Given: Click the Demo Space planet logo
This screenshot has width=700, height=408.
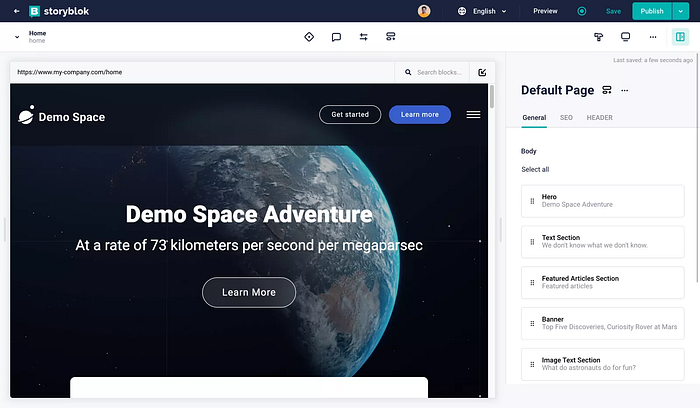Looking at the screenshot, I should 26,115.
